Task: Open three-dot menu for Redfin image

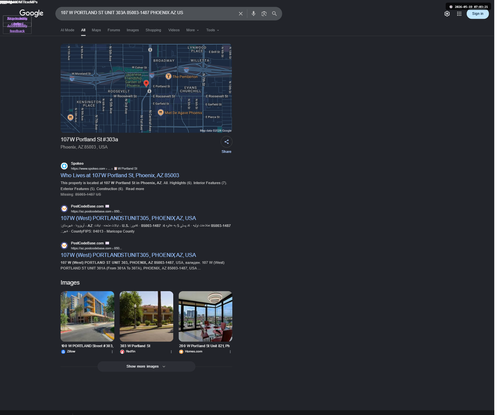Action: point(171,352)
